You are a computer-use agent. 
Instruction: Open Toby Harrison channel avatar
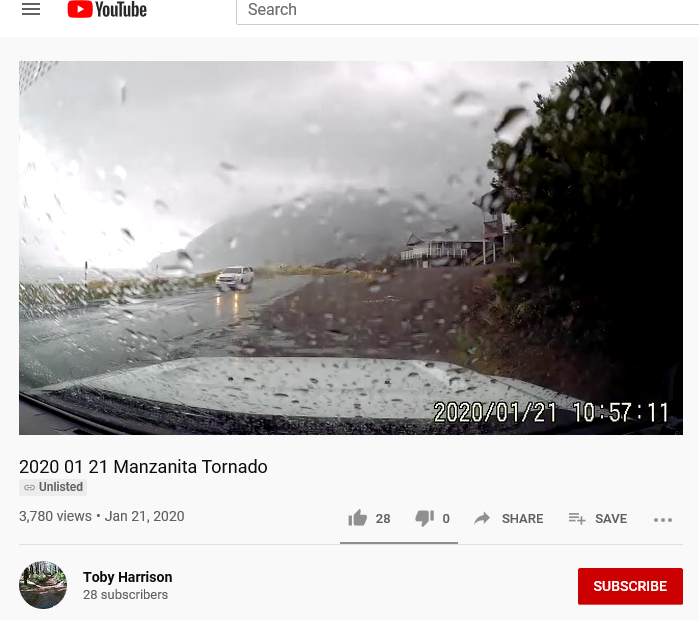[43, 585]
